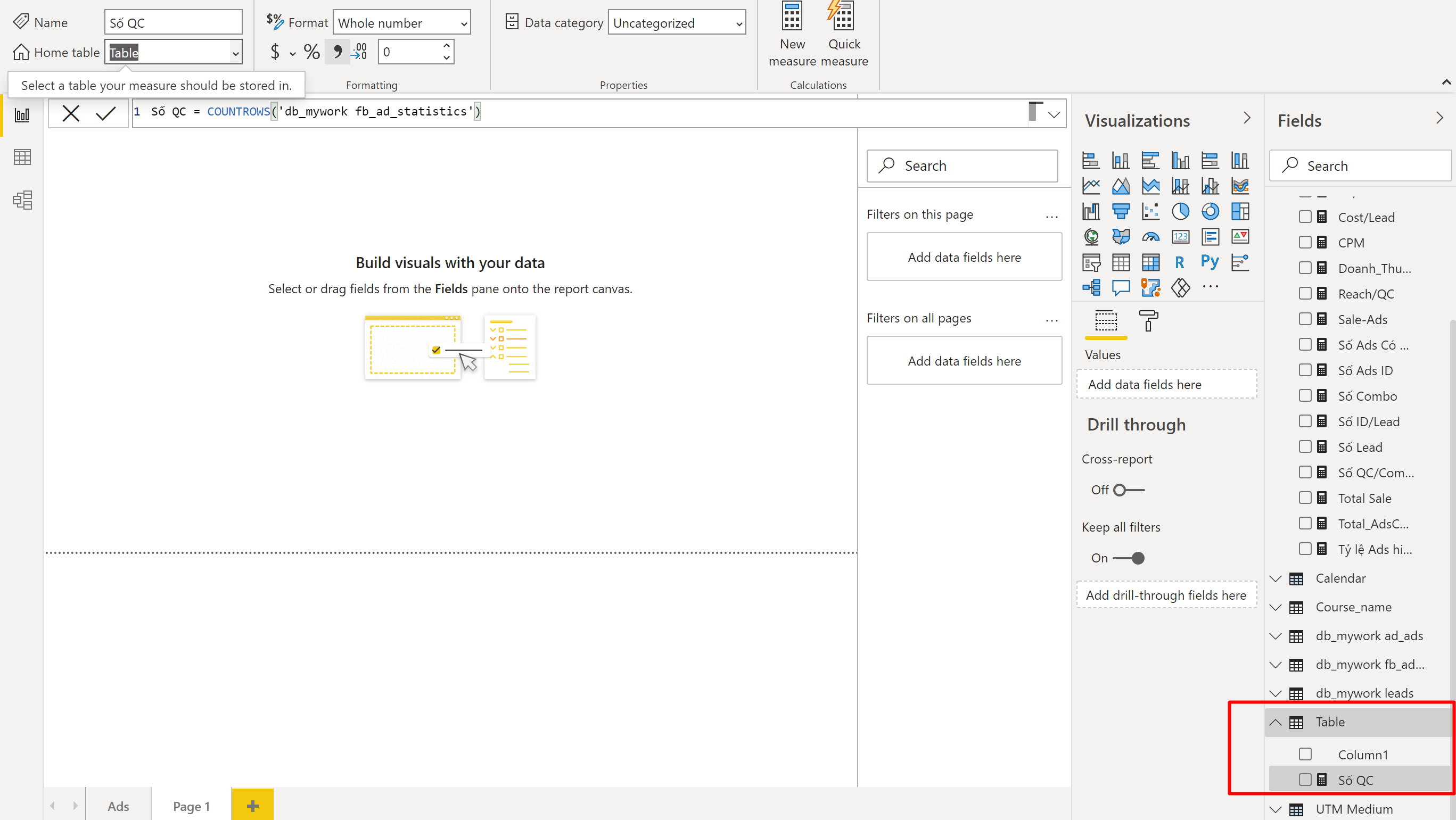Viewport: 1456px width, 820px height.
Task: Check the Column1 field checkbox
Action: pos(1305,754)
